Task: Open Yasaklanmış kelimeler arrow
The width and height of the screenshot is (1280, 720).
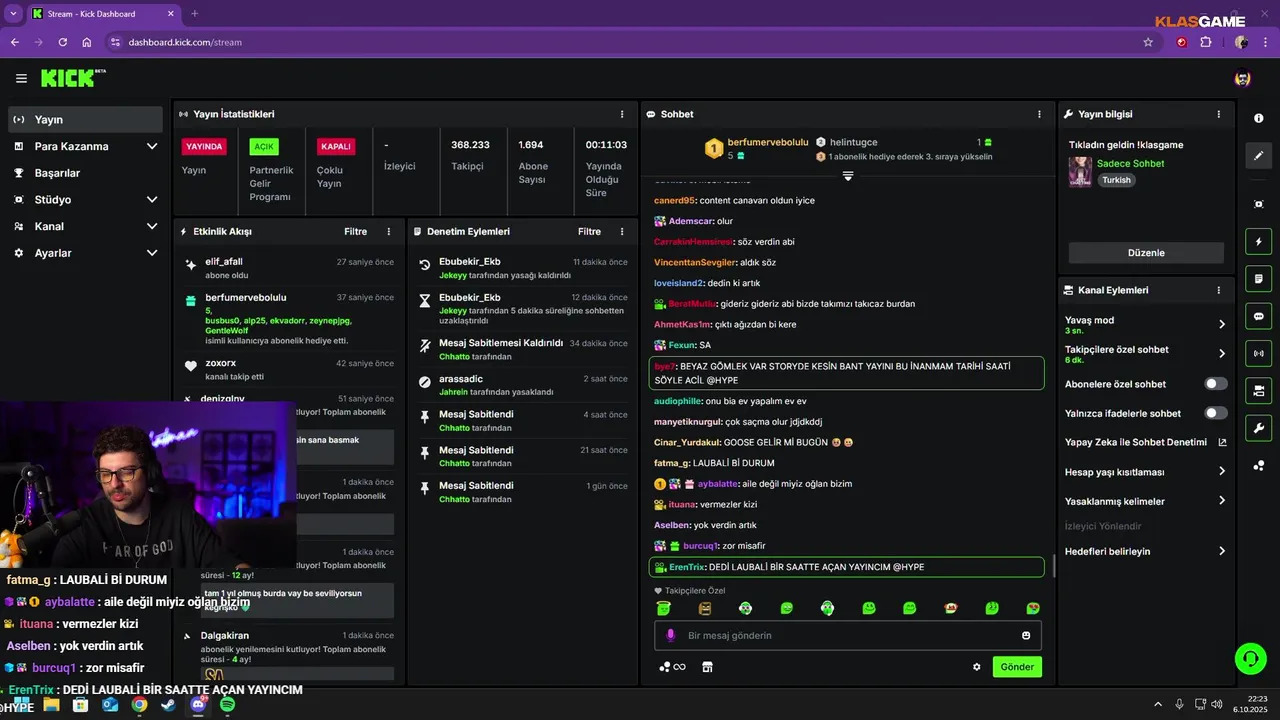Action: (1222, 501)
